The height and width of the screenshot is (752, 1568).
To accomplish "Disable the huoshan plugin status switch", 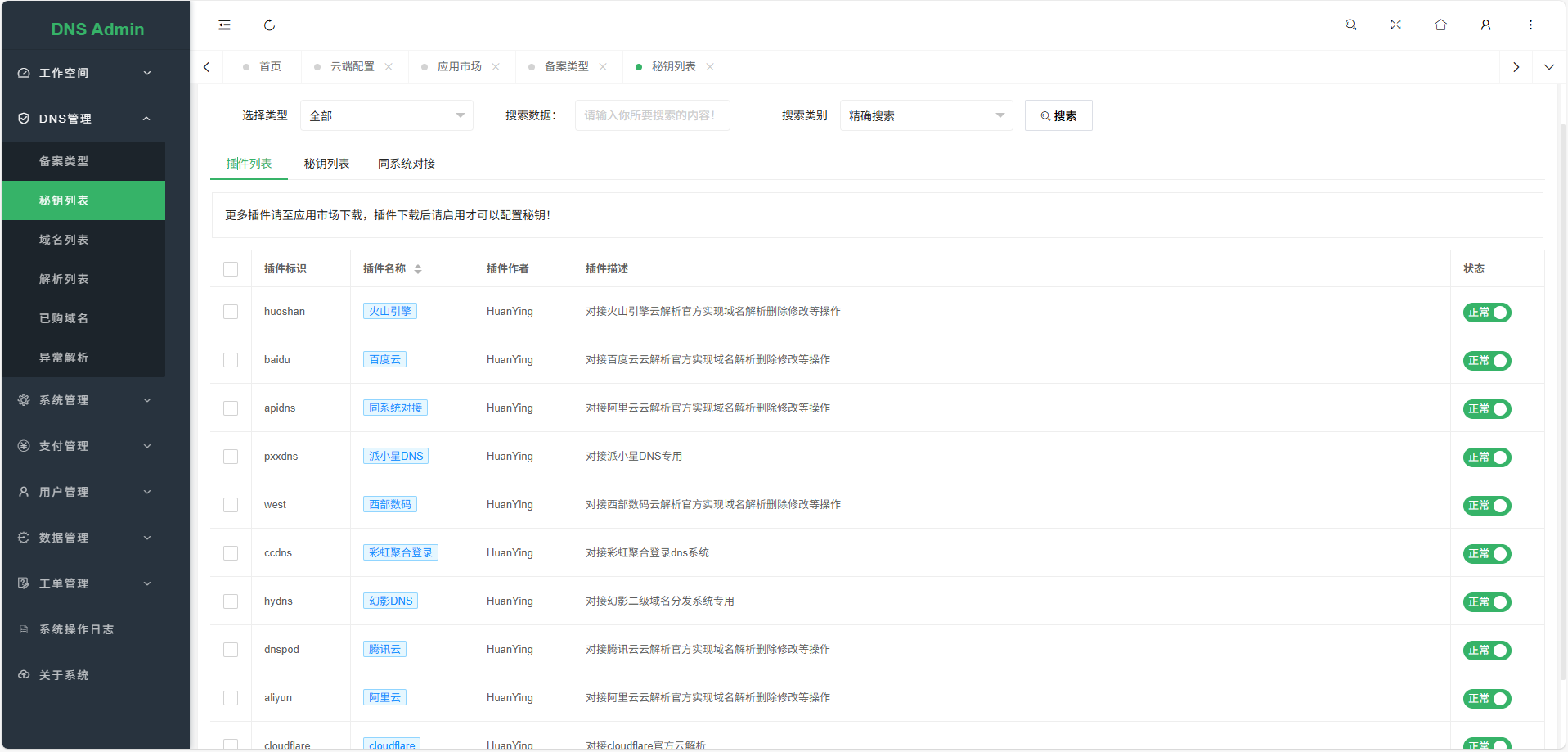I will pos(1486,313).
